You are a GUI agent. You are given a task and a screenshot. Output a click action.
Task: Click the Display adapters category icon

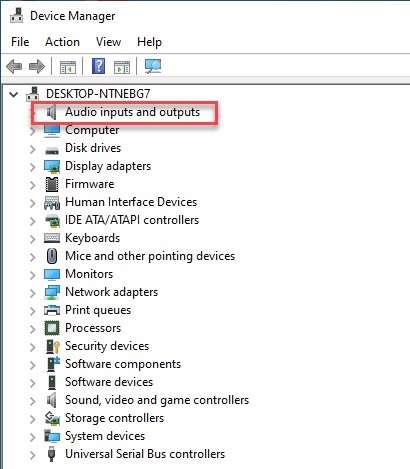(52, 166)
